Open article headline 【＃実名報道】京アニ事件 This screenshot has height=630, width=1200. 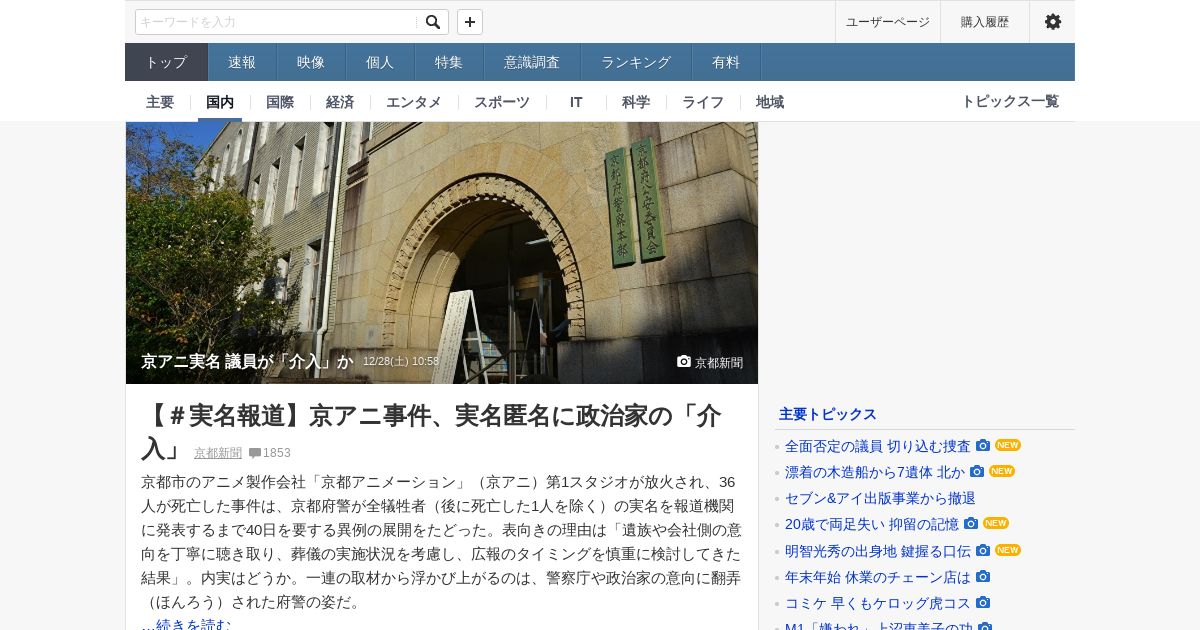pos(431,431)
